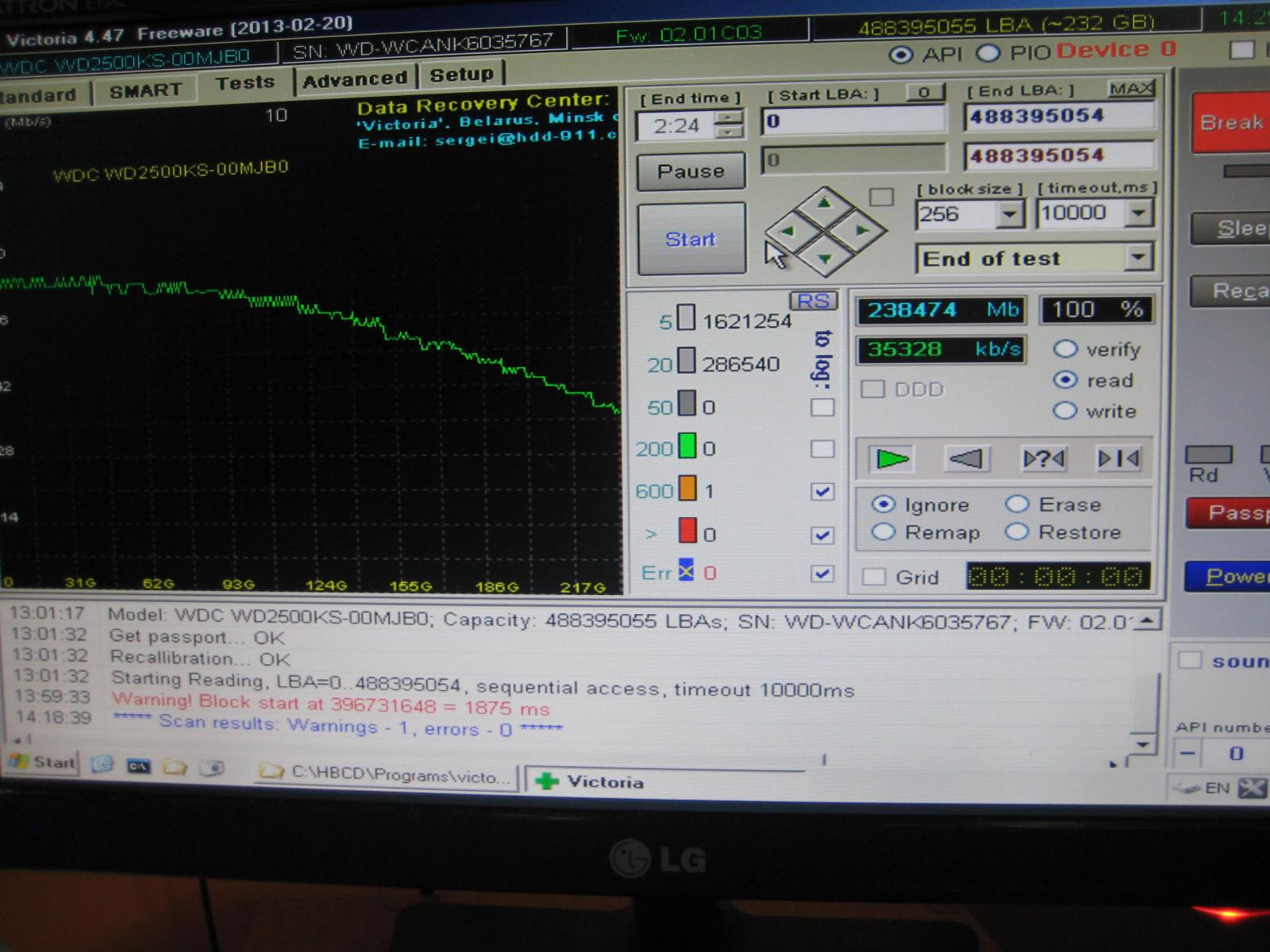
Task: Switch to the Setup tab
Action: tap(461, 75)
